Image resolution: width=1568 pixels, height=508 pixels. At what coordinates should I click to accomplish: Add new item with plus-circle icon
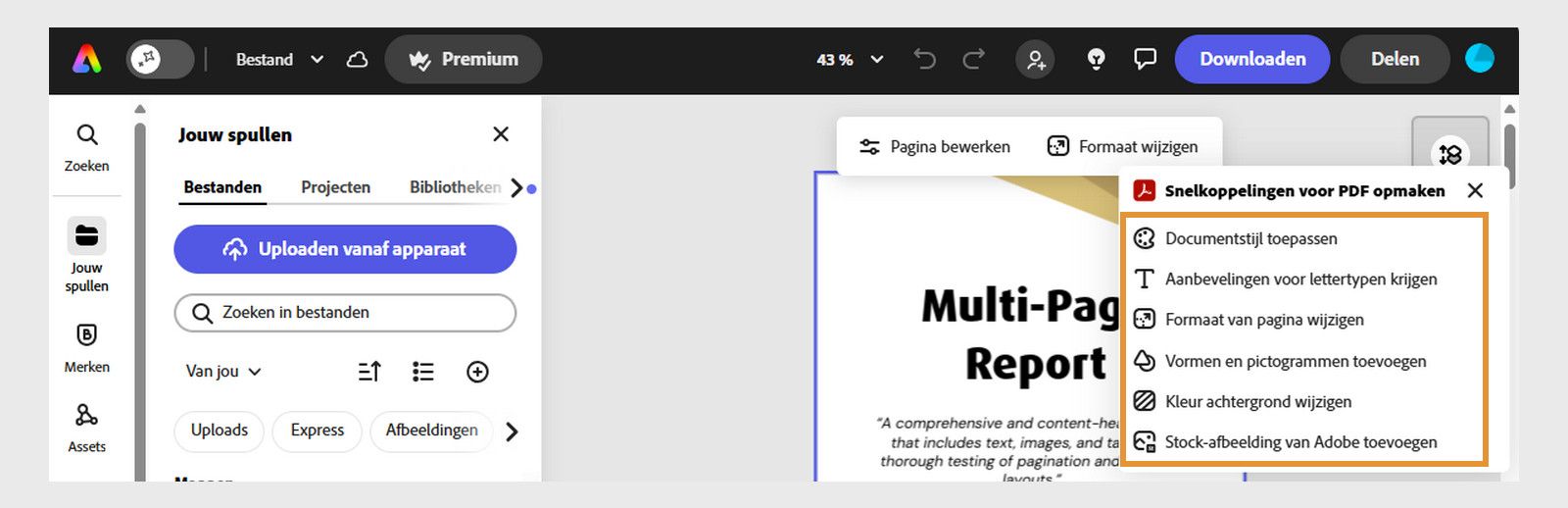(x=477, y=372)
